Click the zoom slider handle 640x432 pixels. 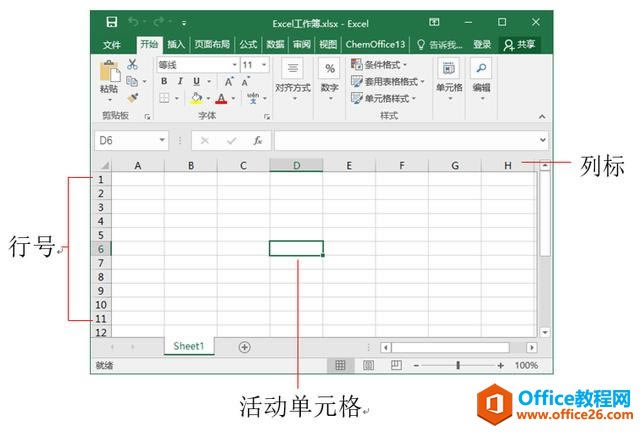click(458, 365)
